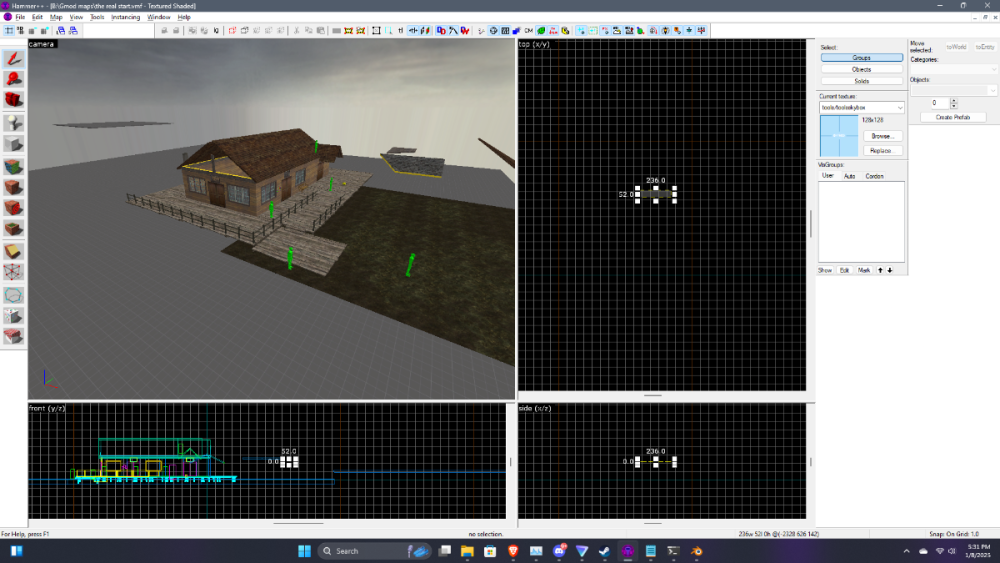Click the current texture preview swatch
Image resolution: width=1000 pixels, height=563 pixels.
839,136
